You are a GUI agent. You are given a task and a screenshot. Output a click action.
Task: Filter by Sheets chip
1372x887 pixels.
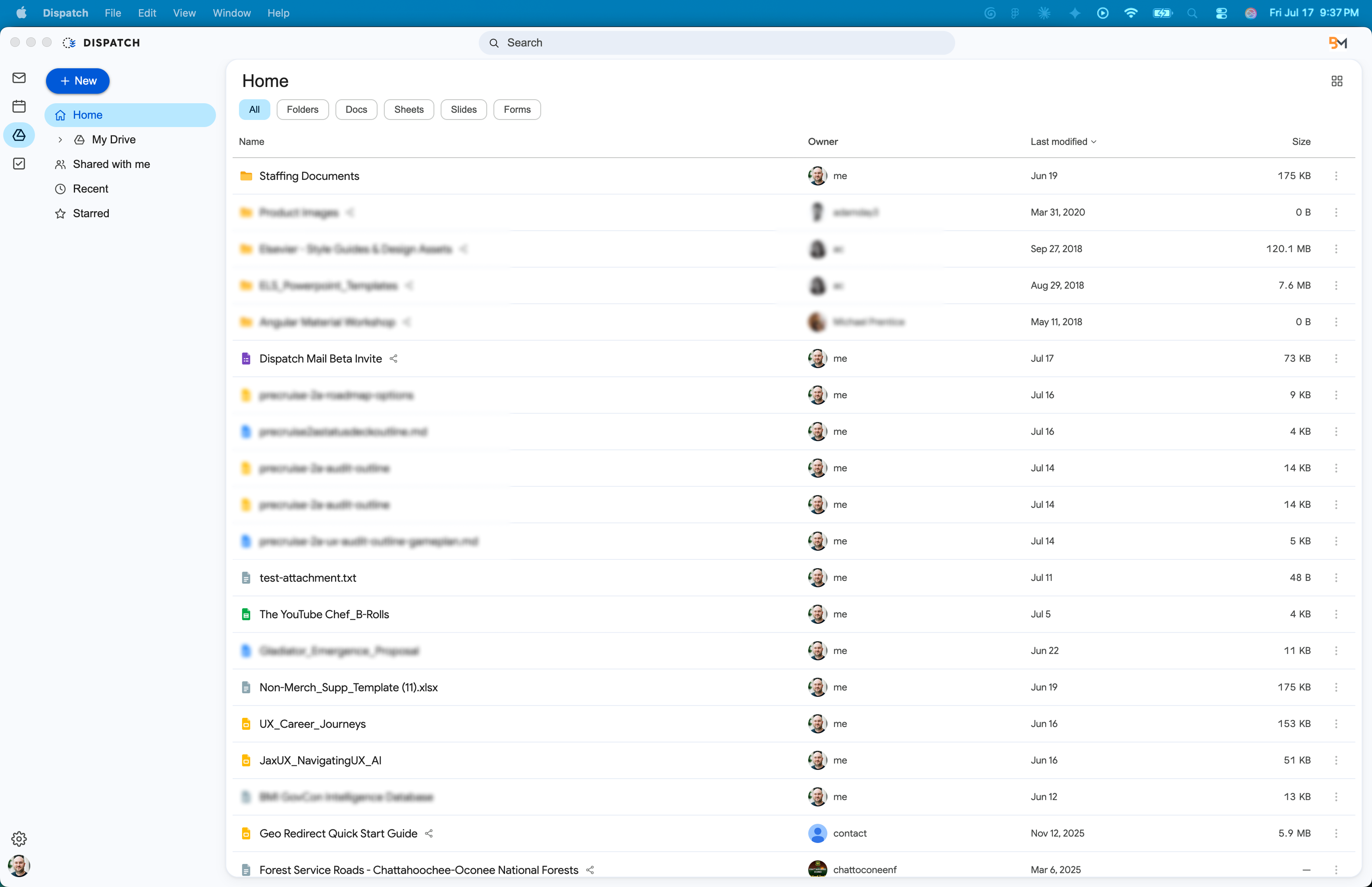pyautogui.click(x=409, y=110)
